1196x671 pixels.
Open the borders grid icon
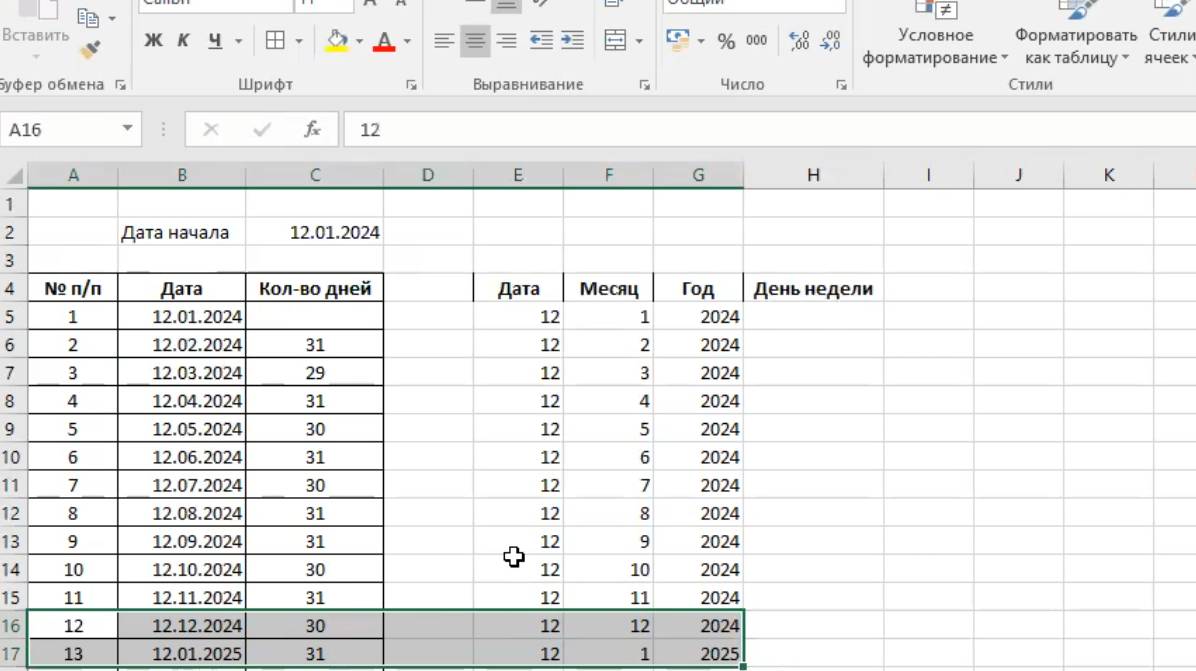(x=275, y=40)
